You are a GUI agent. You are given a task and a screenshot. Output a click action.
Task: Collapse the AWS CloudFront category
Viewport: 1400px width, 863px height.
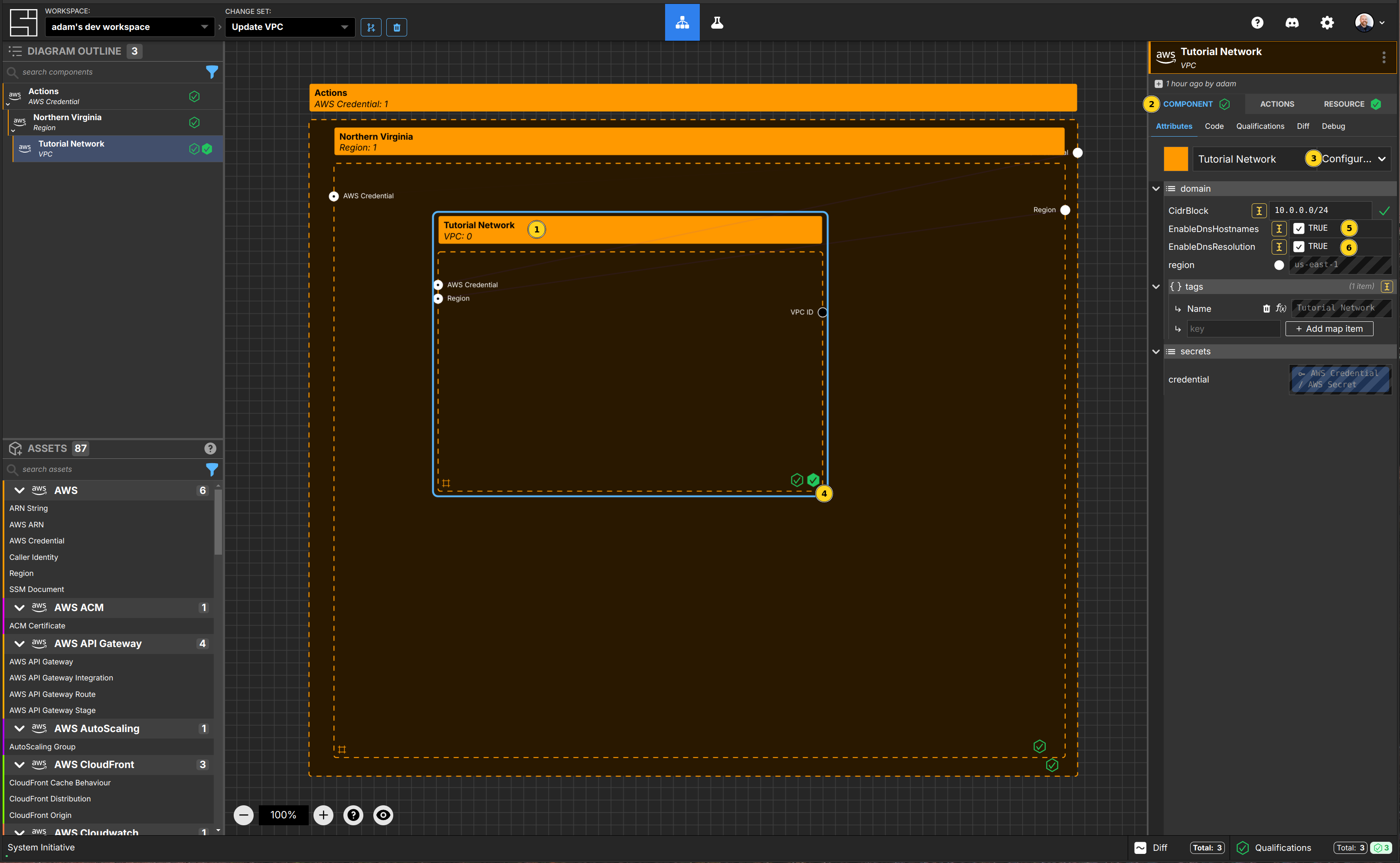(20, 765)
